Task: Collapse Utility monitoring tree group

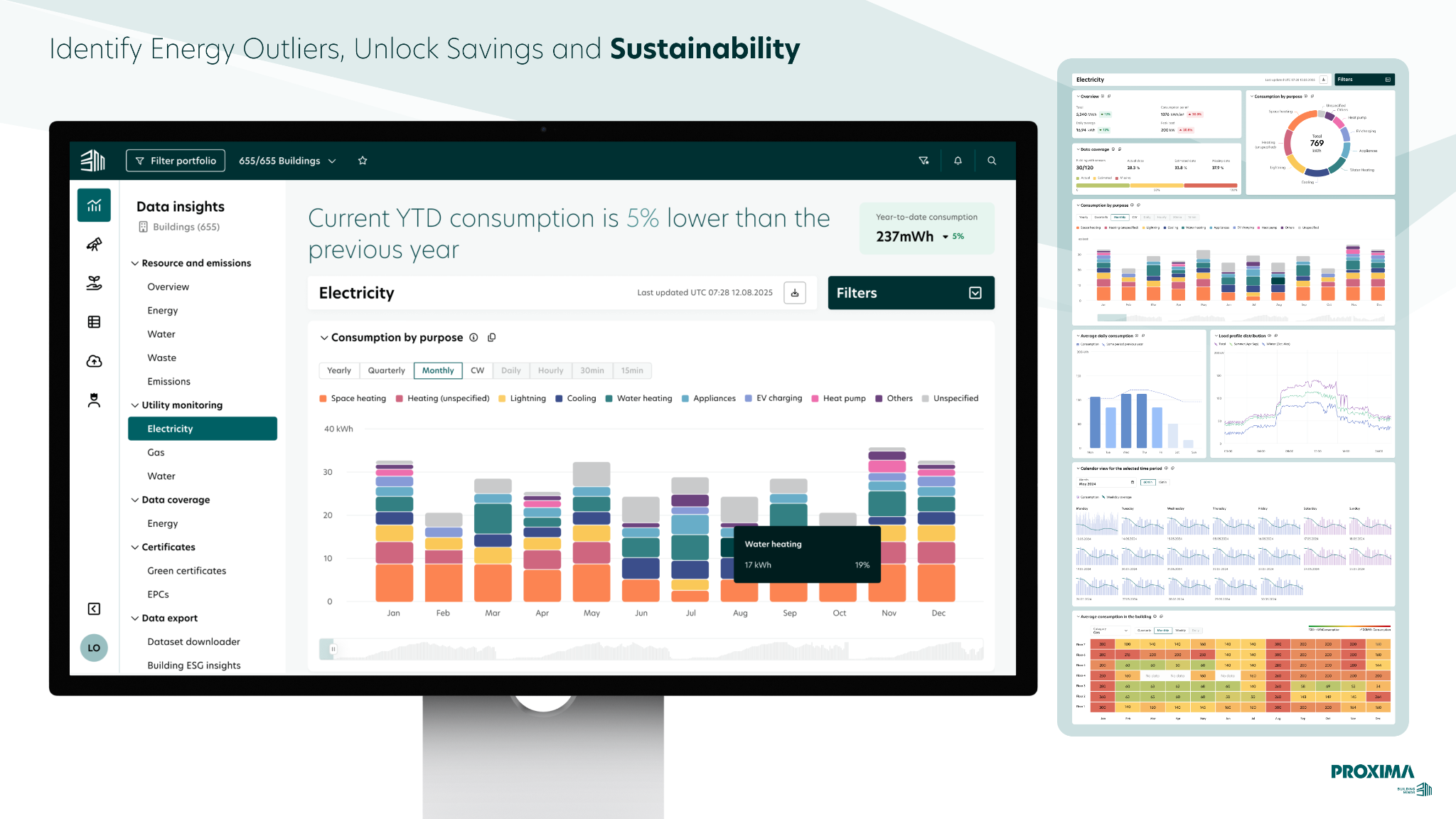Action: tap(134, 405)
